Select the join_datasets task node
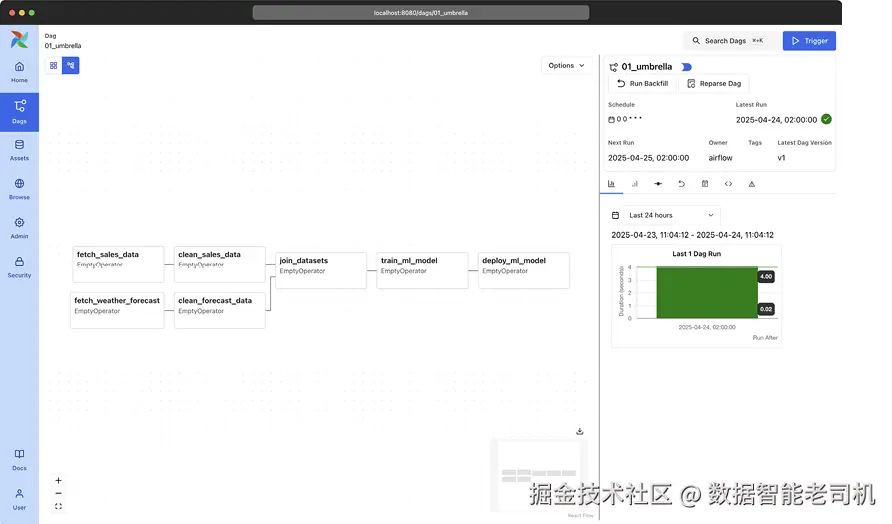Image resolution: width=892 pixels, height=524 pixels. [x=321, y=270]
